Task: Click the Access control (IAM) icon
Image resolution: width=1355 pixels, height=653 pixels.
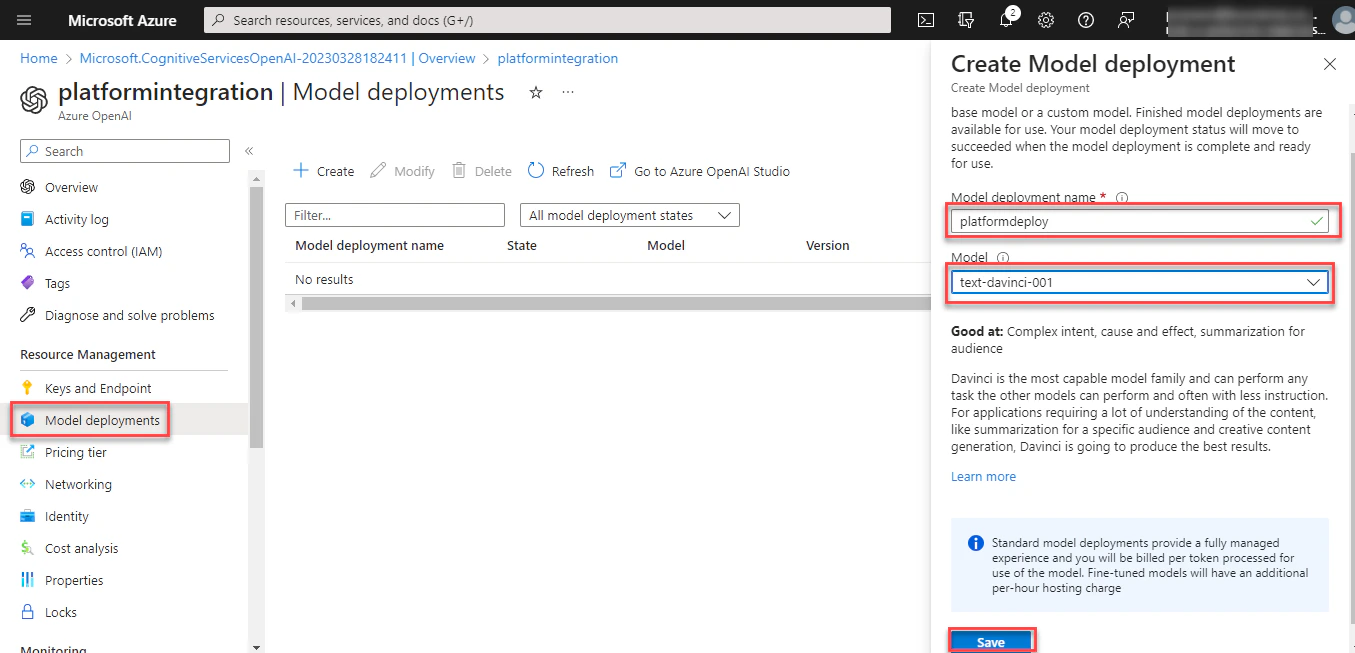Action: 28,251
